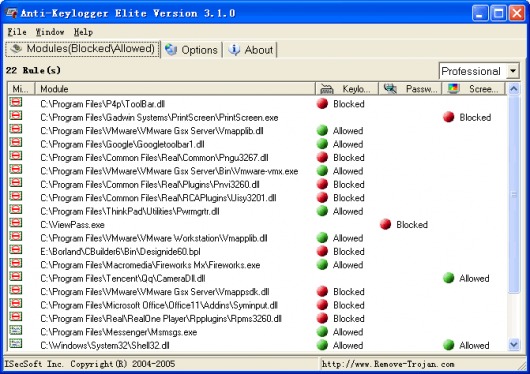Sort by the Keylogger column header
Image resolution: width=530 pixels, height=374 pixels.
coord(347,89)
